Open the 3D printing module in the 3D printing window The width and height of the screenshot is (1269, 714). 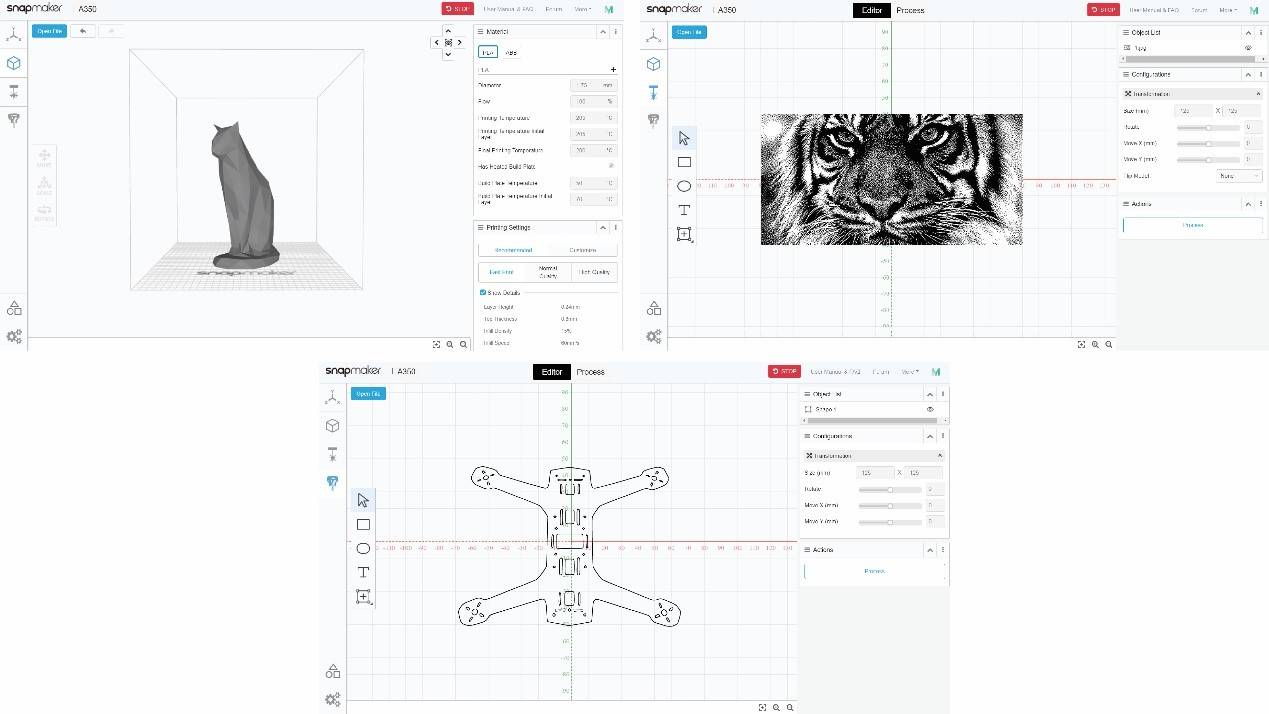point(14,63)
